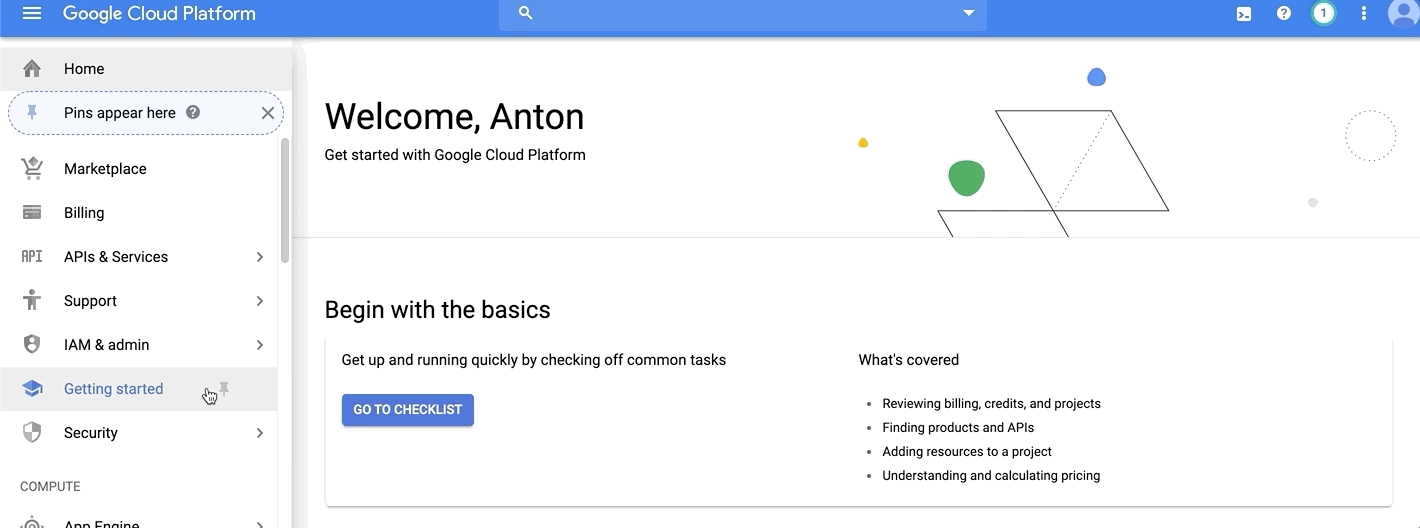Expand the search bar dropdown arrow
Viewport: 1420px width, 528px height.
click(x=968, y=13)
